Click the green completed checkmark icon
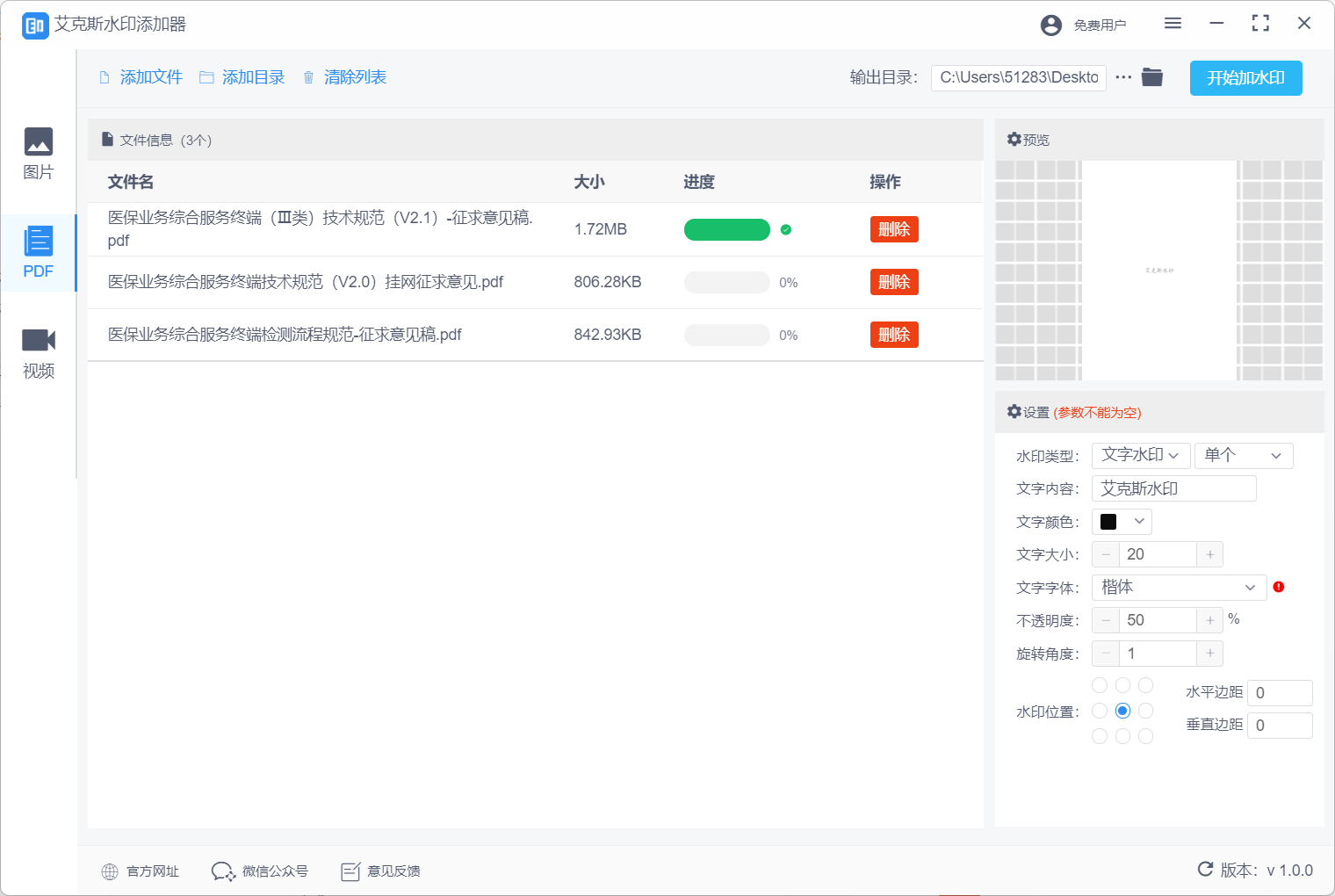The width and height of the screenshot is (1335, 896). [x=786, y=229]
